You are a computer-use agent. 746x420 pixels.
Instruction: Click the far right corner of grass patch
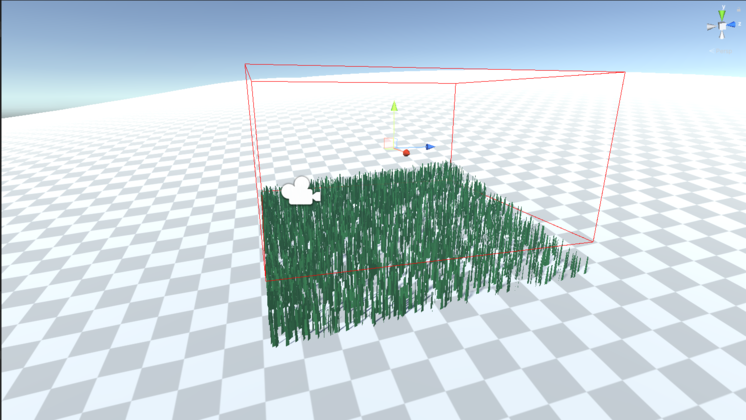tap(578, 262)
